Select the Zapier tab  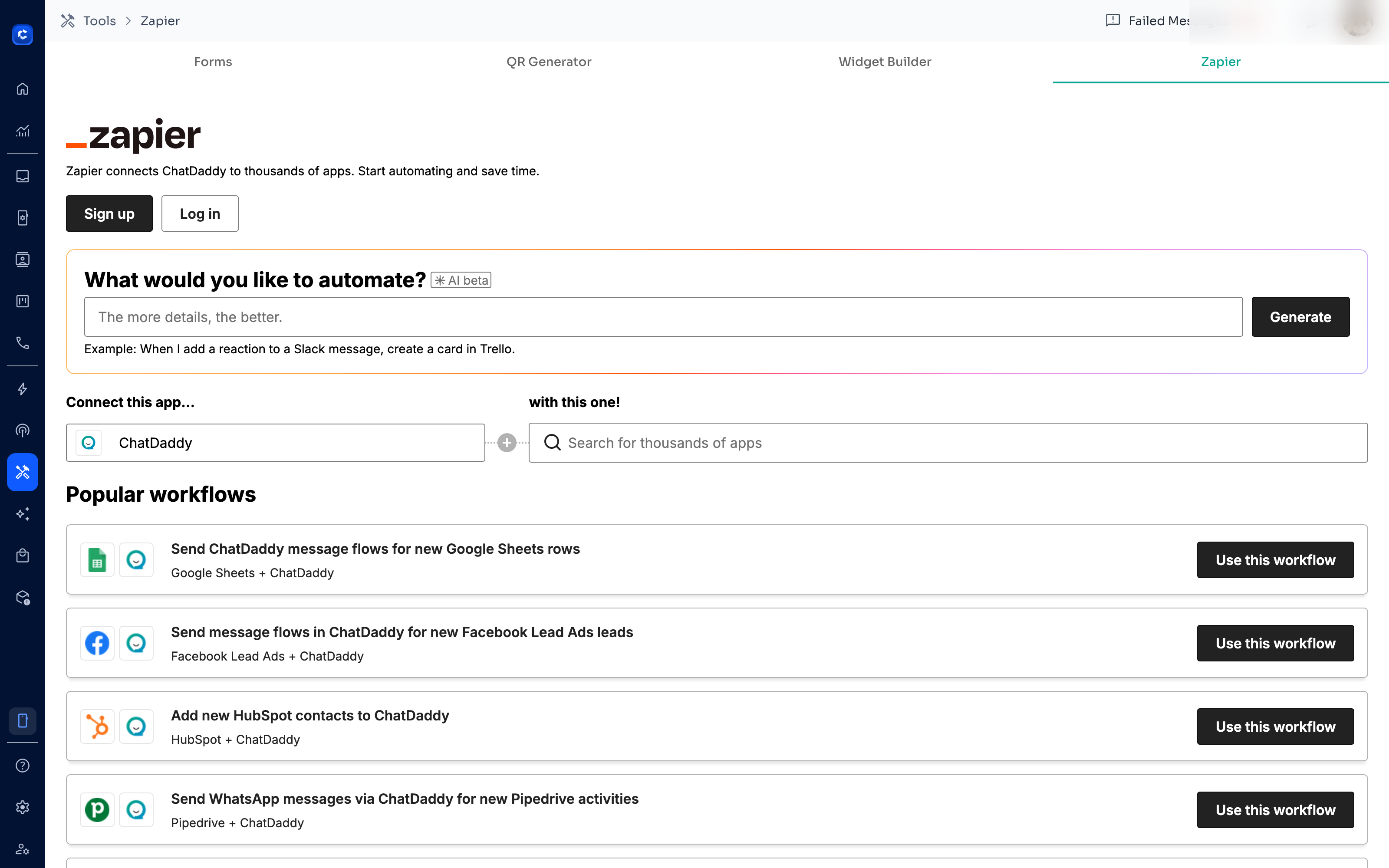click(1221, 62)
